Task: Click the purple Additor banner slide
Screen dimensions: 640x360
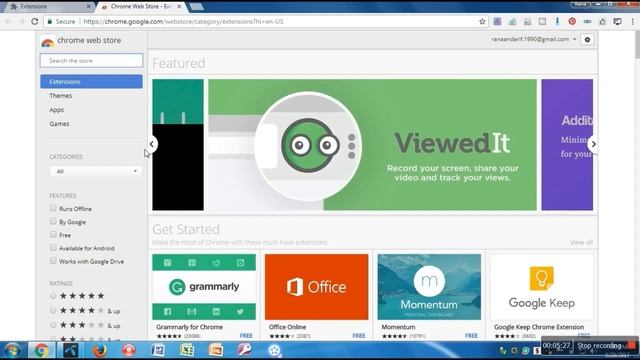Action: click(567, 145)
